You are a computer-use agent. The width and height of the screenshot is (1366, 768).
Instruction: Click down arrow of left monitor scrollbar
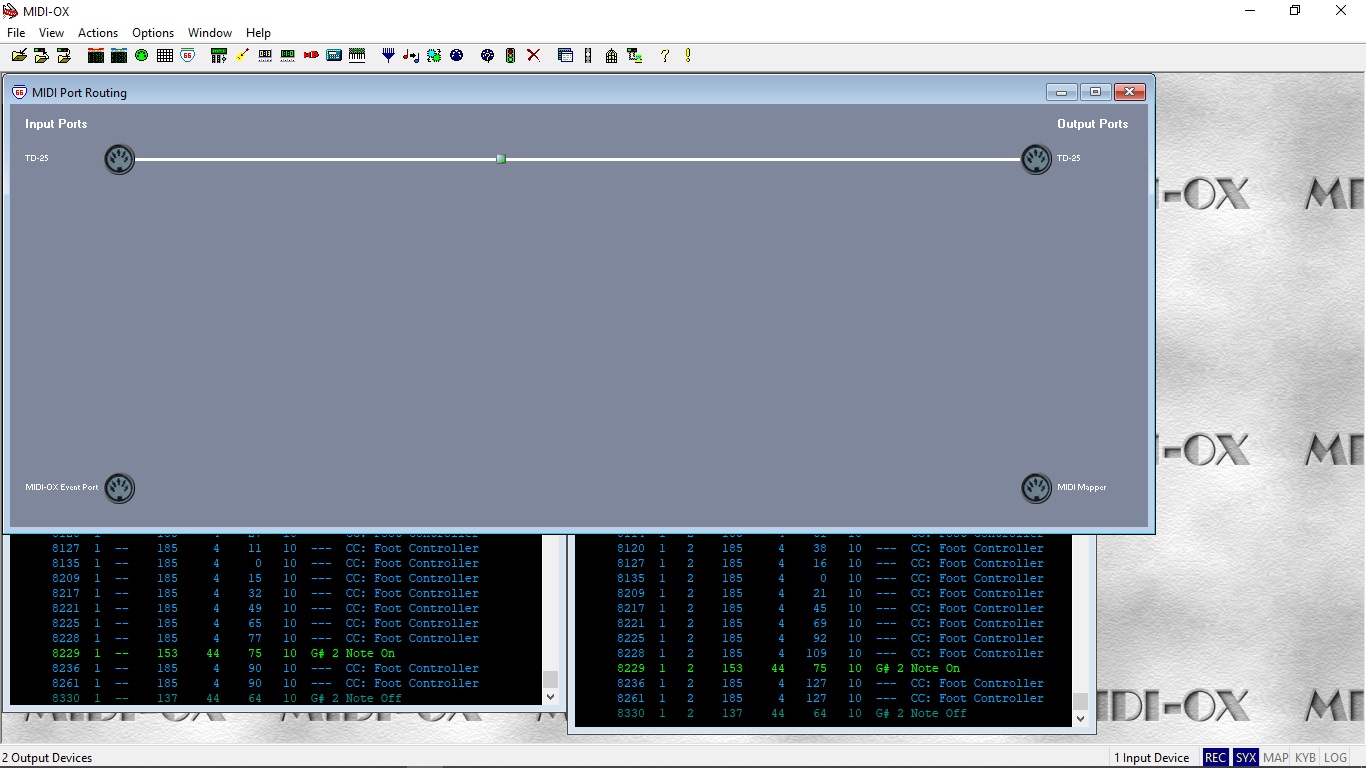[550, 696]
